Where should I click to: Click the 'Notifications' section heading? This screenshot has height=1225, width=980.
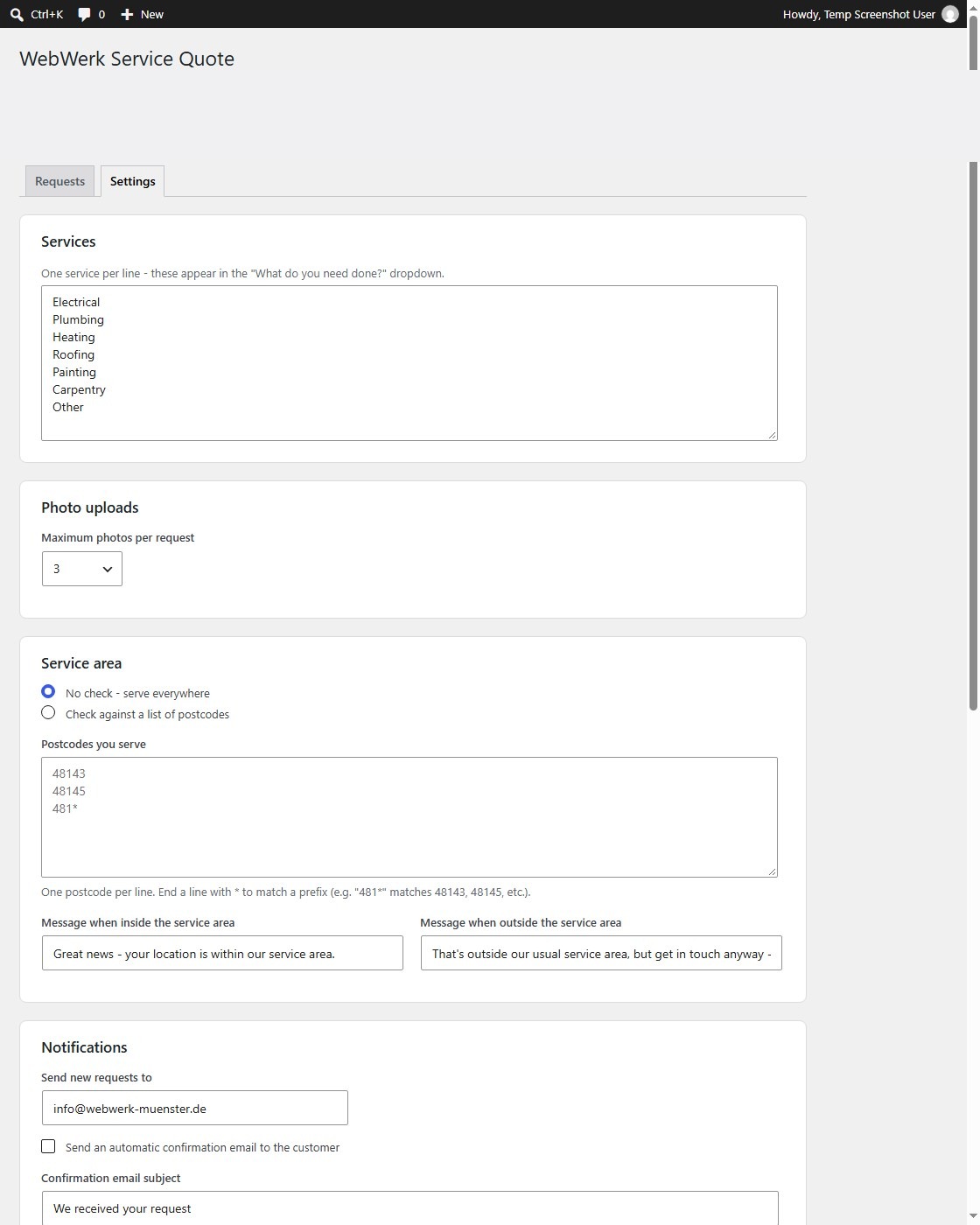pyautogui.click(x=84, y=1047)
